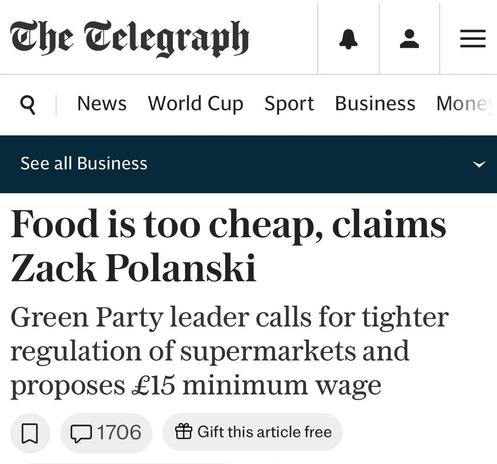The height and width of the screenshot is (464, 497).
Task: Click the search magnifier icon
Action: click(x=28, y=105)
